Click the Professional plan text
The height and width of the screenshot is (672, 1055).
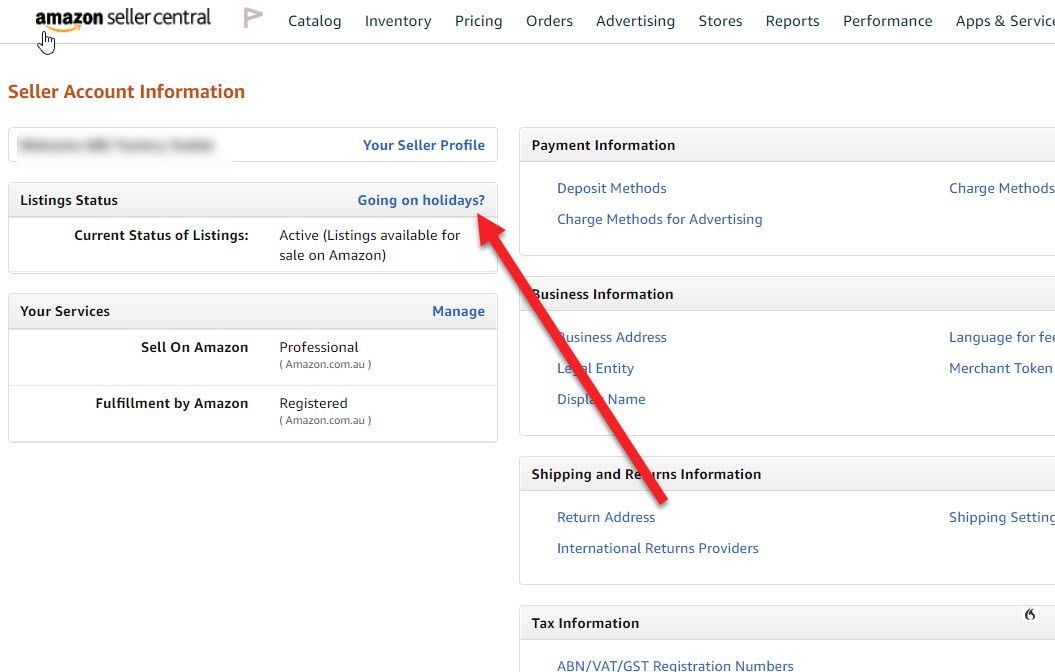pos(319,347)
